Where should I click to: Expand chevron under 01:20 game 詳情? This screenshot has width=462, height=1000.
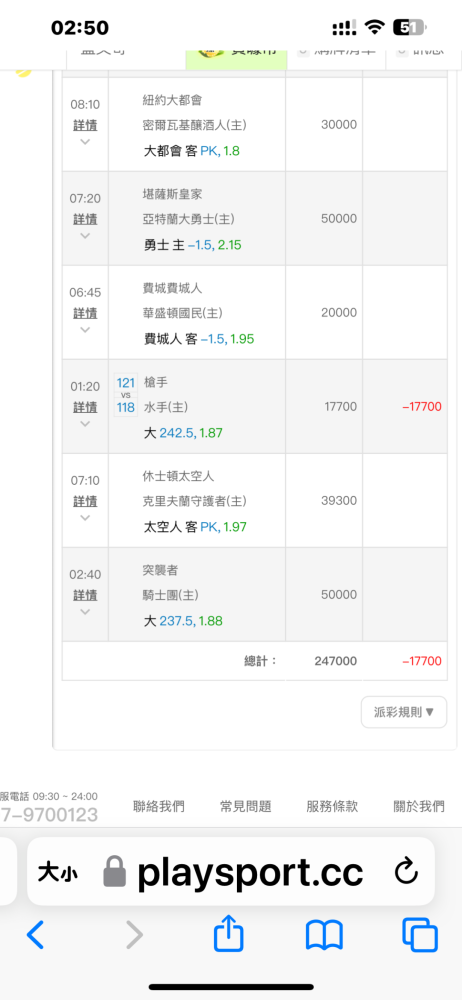(x=85, y=423)
